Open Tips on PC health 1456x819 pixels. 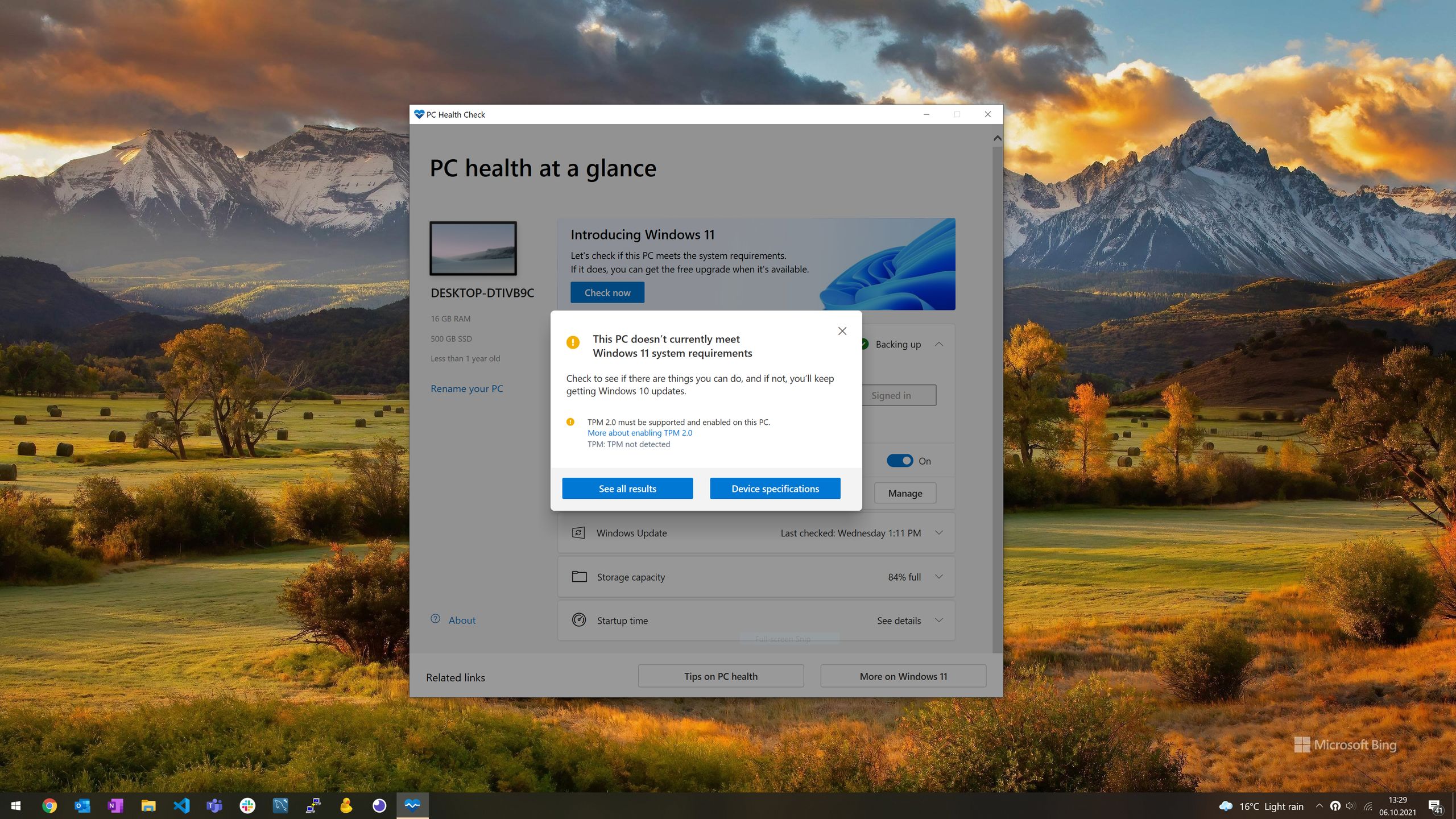click(721, 676)
